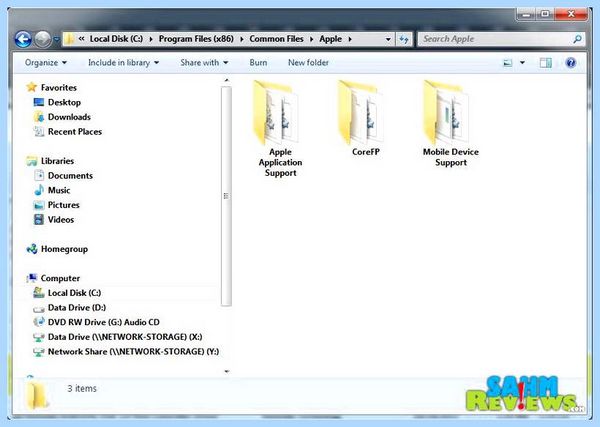Viewport: 600px width, 427px height.
Task: Select Data Drive NETWORK-STORAGE (X:)
Action: click(x=125, y=337)
